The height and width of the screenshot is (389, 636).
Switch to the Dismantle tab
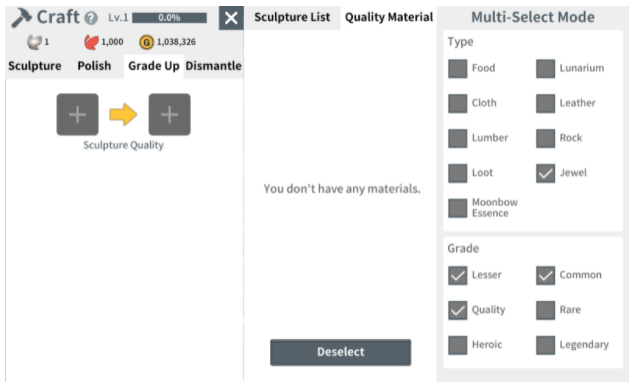click(213, 66)
